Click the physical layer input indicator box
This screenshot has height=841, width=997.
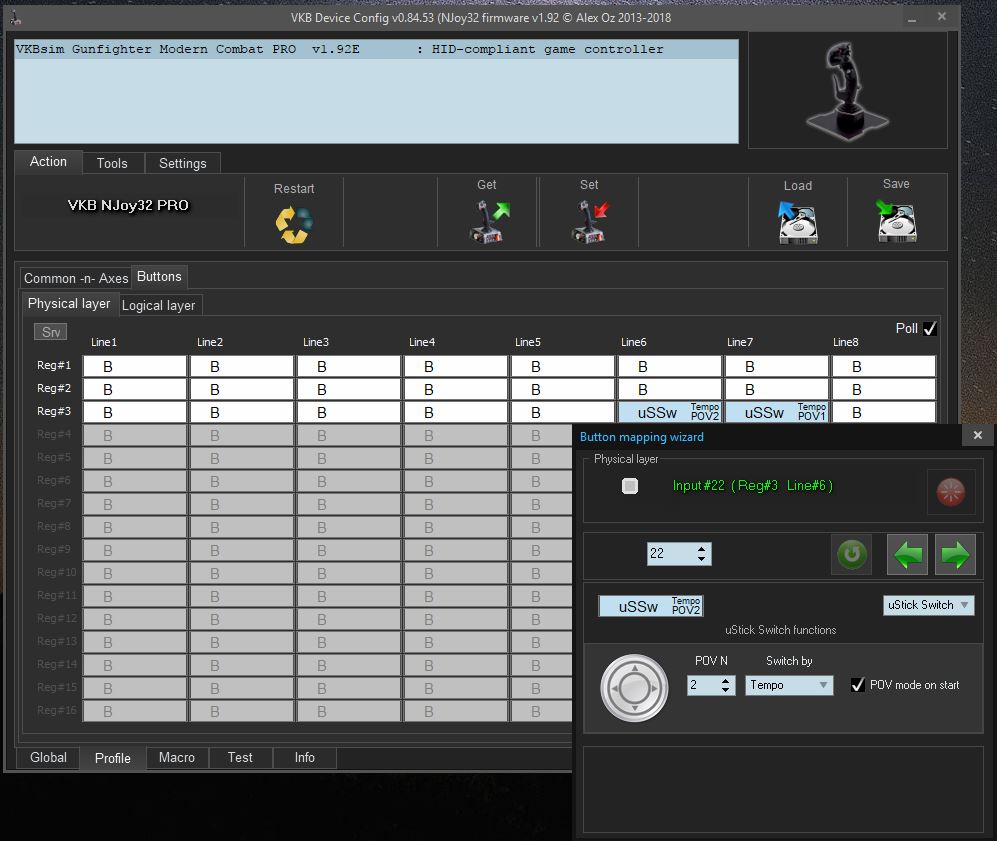(x=629, y=486)
